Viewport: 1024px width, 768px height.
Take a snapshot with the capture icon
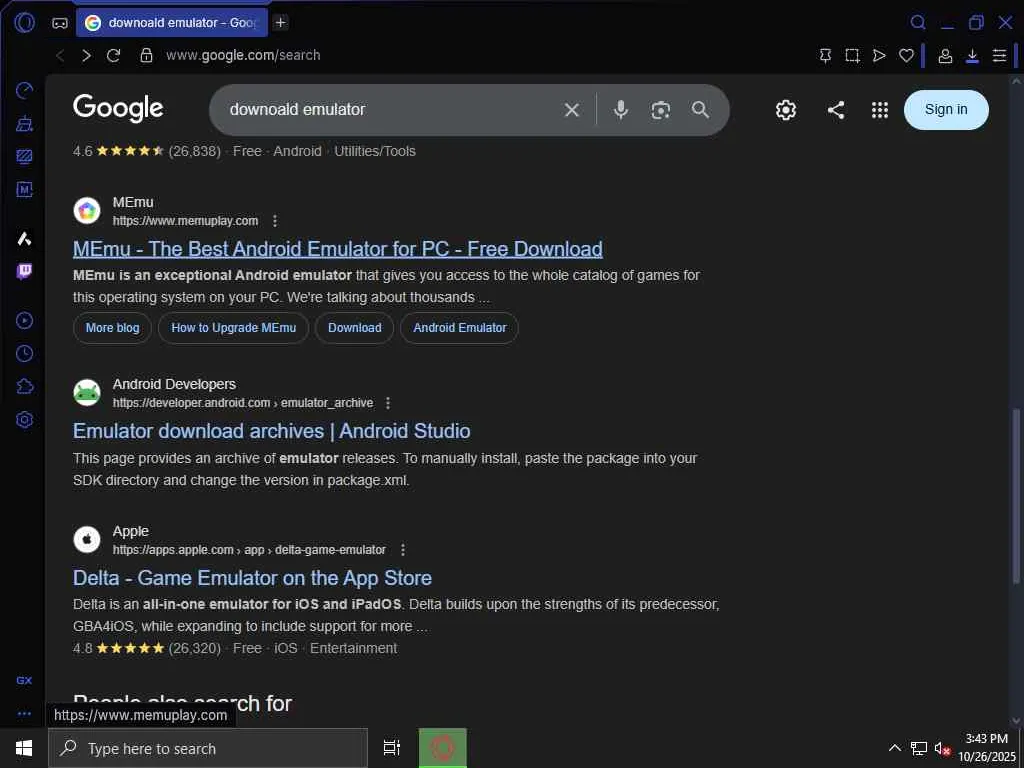coord(852,56)
